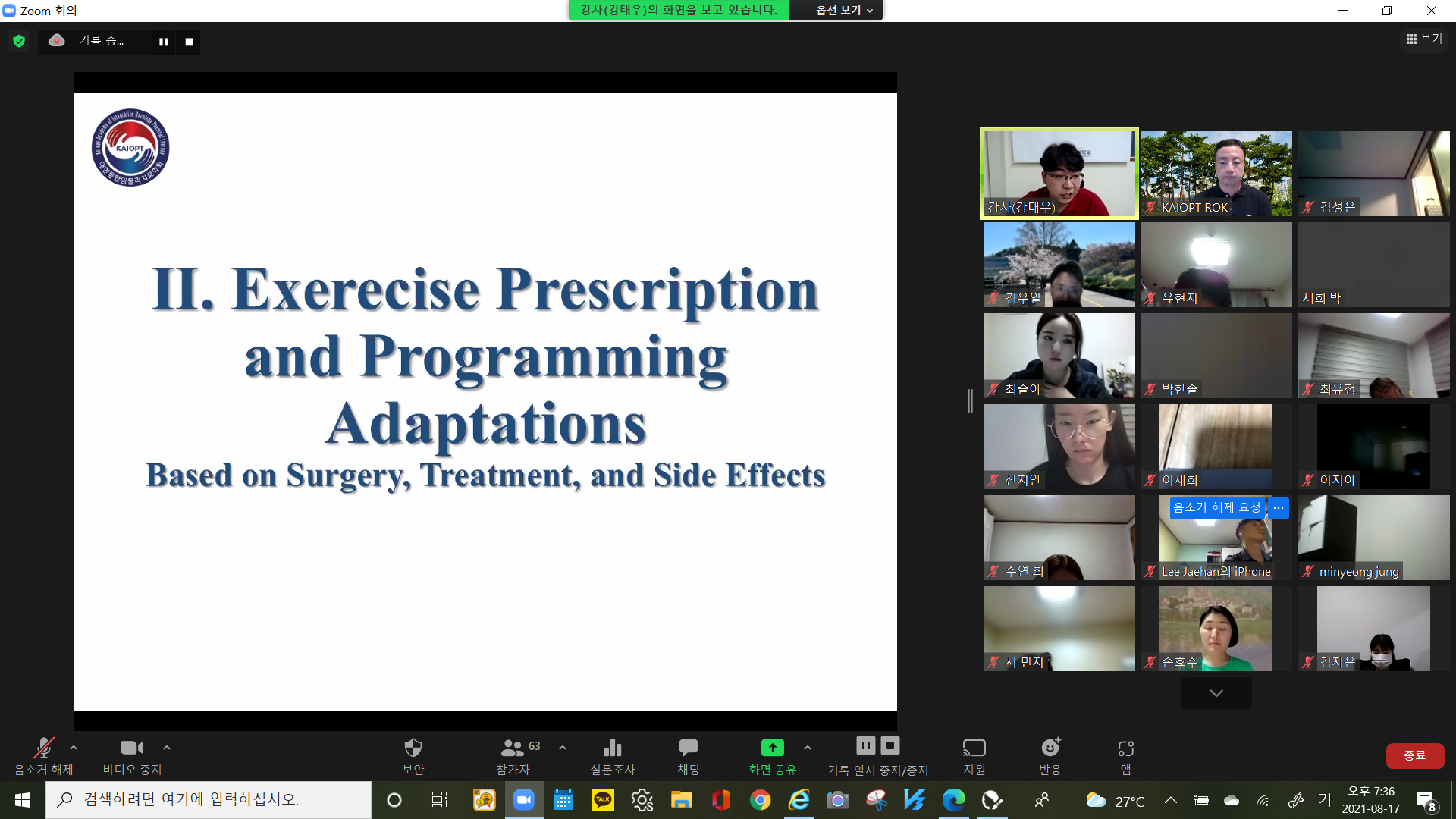
Task: Pause recording in the bottom toolbar
Action: [x=866, y=745]
